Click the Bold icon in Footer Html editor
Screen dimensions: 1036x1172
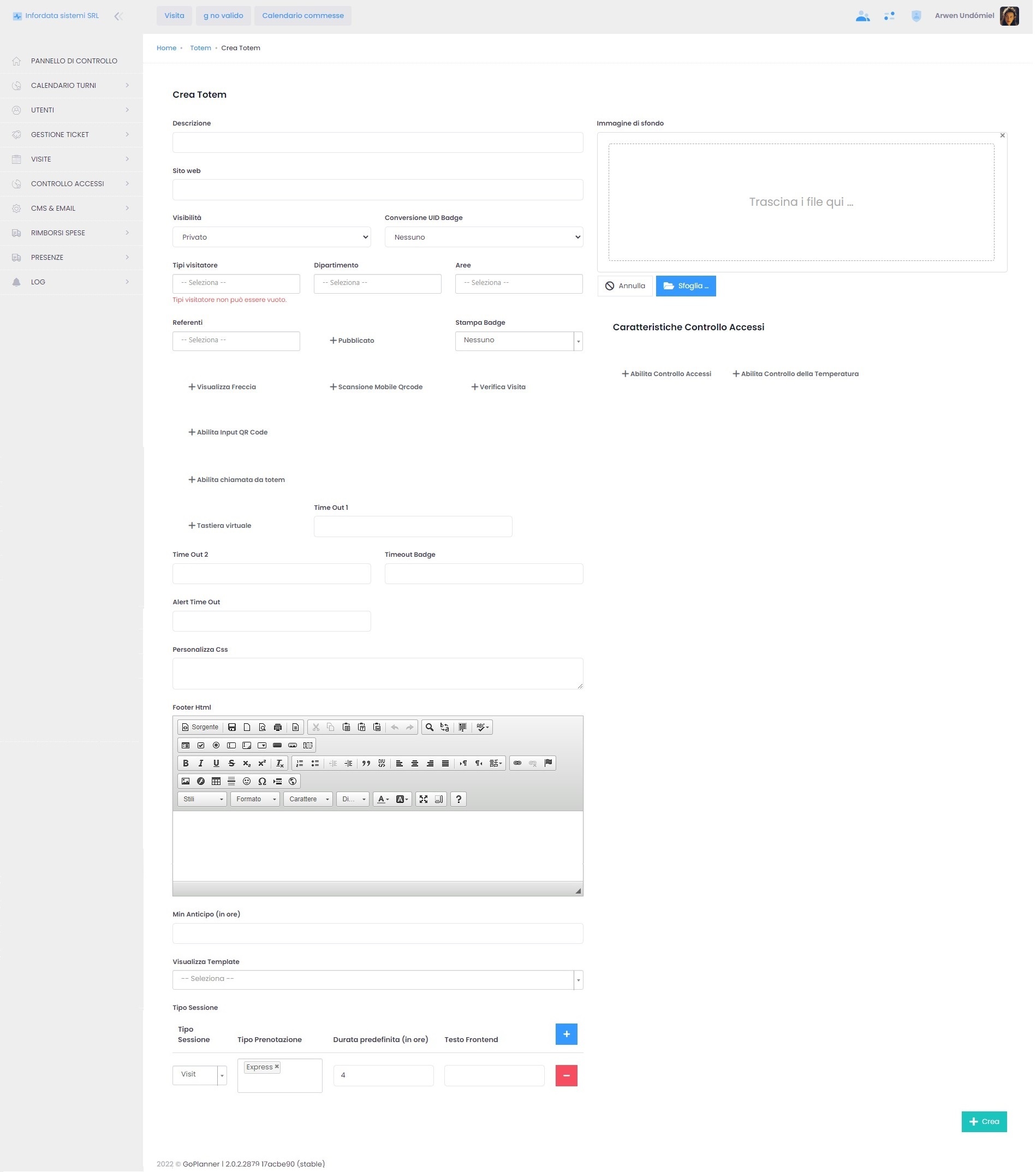coord(186,764)
